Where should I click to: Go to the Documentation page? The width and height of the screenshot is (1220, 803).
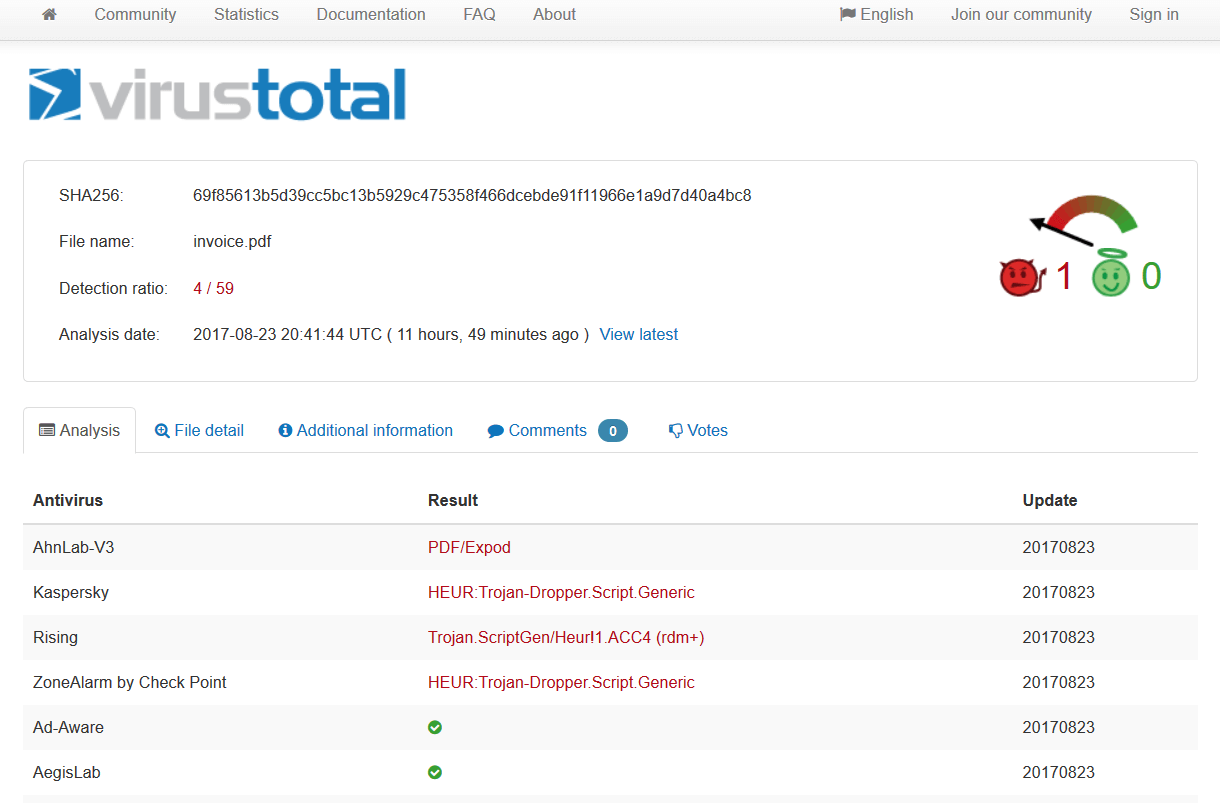[x=371, y=15]
